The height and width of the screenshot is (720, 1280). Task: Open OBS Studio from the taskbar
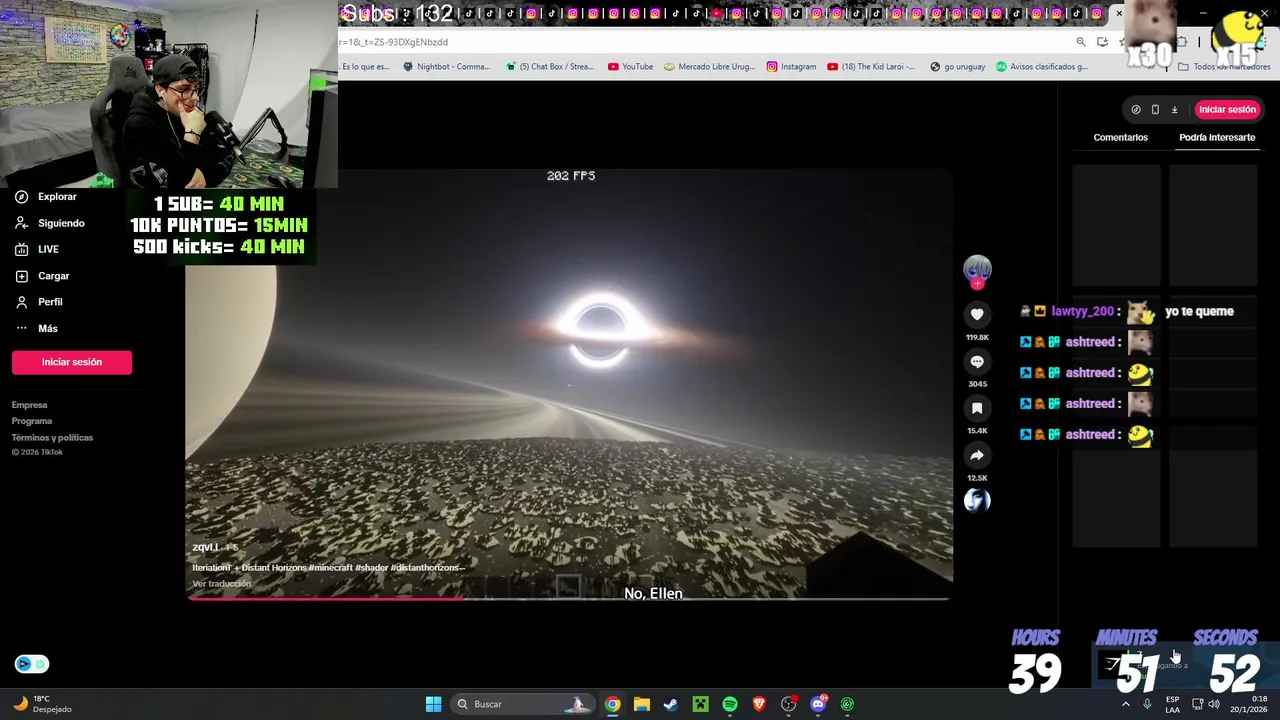click(789, 704)
